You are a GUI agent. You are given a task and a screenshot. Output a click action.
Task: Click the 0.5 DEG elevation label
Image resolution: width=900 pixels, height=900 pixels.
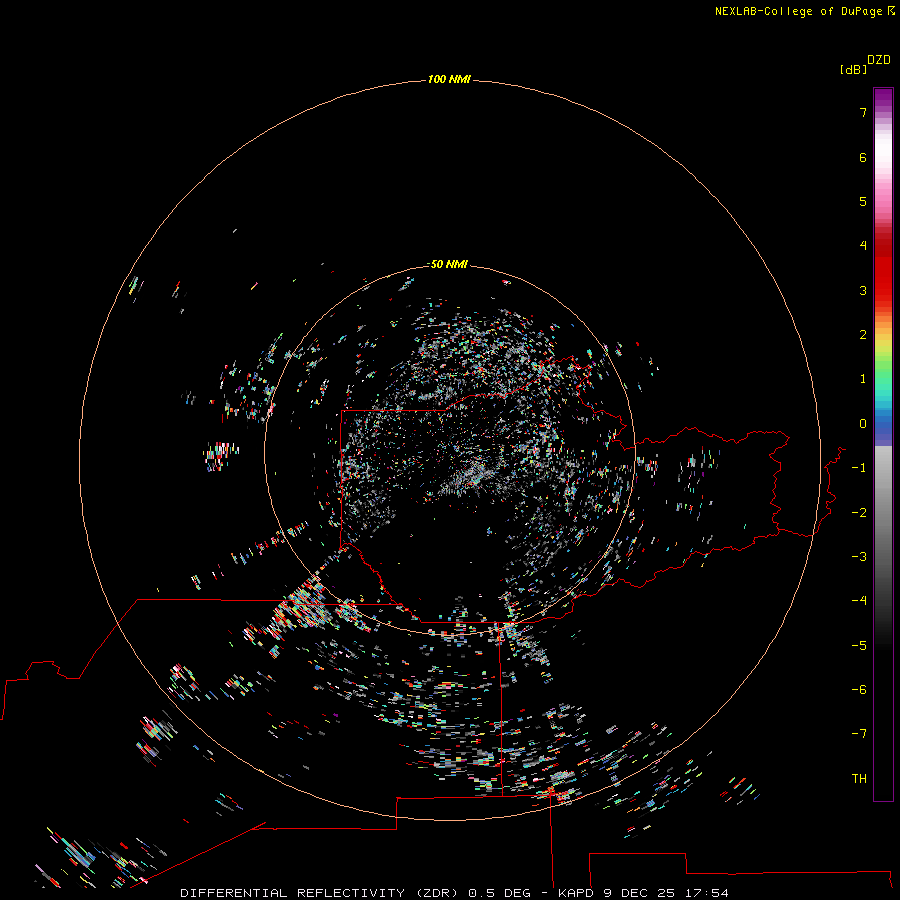click(497, 893)
